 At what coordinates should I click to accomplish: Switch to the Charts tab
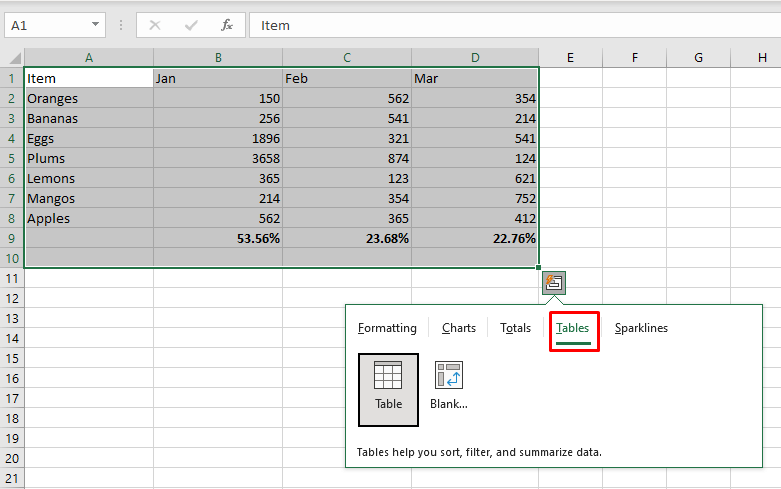(x=459, y=328)
